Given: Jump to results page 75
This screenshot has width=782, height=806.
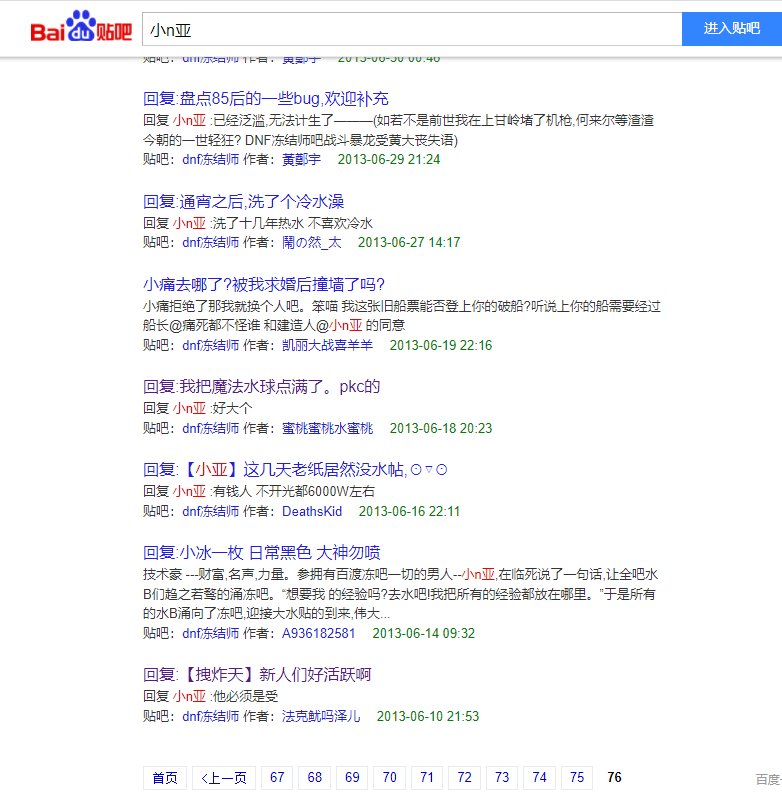Looking at the screenshot, I should pos(577,778).
